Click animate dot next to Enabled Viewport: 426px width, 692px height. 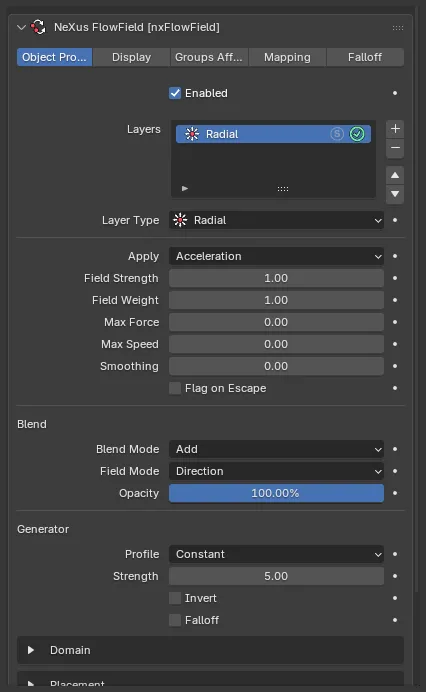coord(395,93)
